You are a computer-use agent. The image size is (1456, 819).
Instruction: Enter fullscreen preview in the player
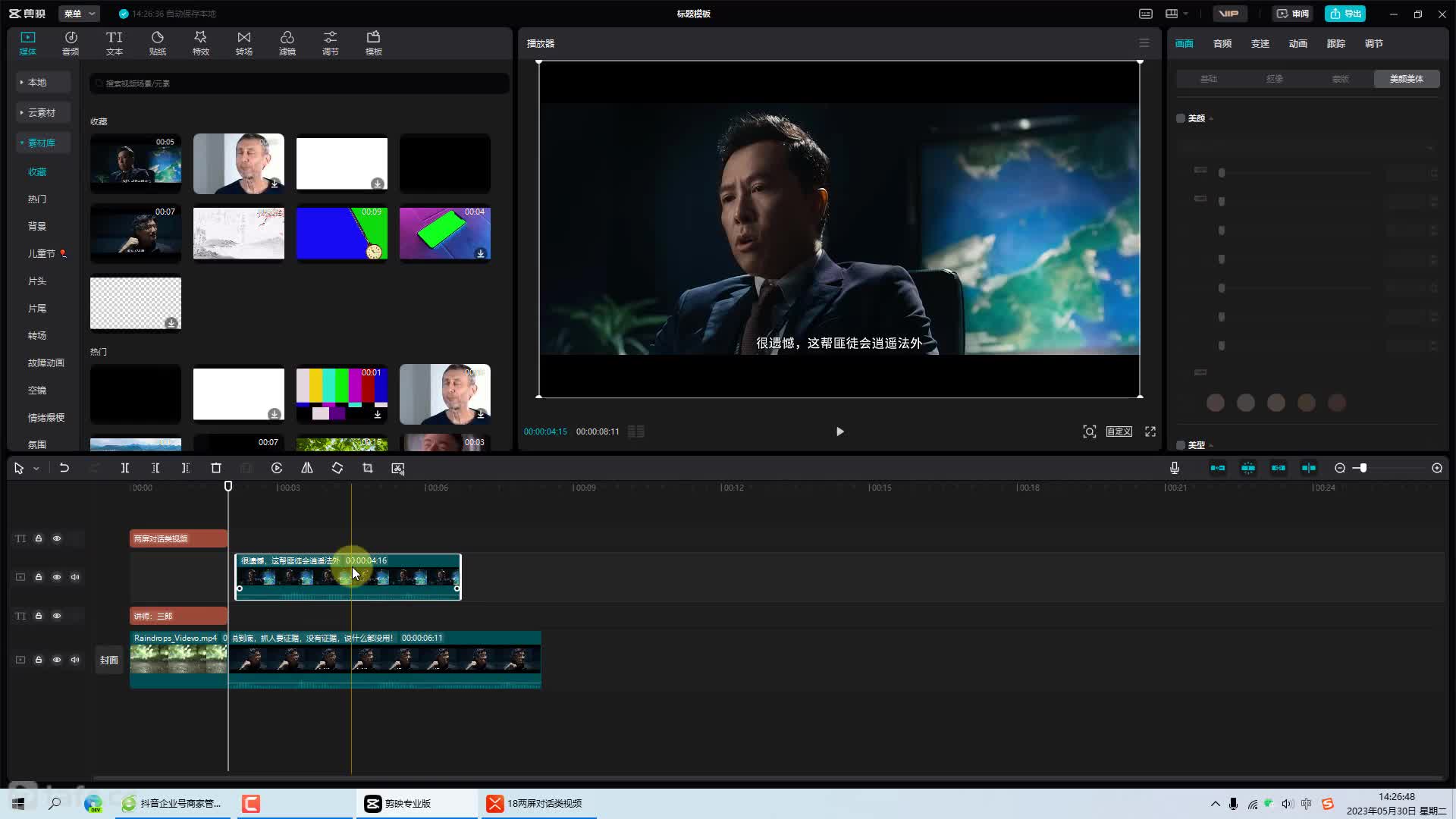pyautogui.click(x=1150, y=431)
